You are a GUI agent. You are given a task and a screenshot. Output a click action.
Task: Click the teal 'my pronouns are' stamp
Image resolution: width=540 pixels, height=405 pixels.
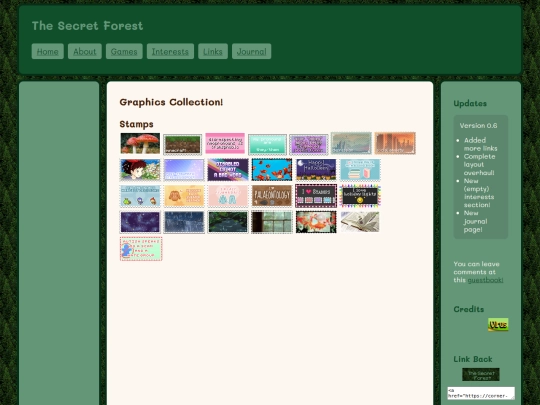[x=267, y=144]
